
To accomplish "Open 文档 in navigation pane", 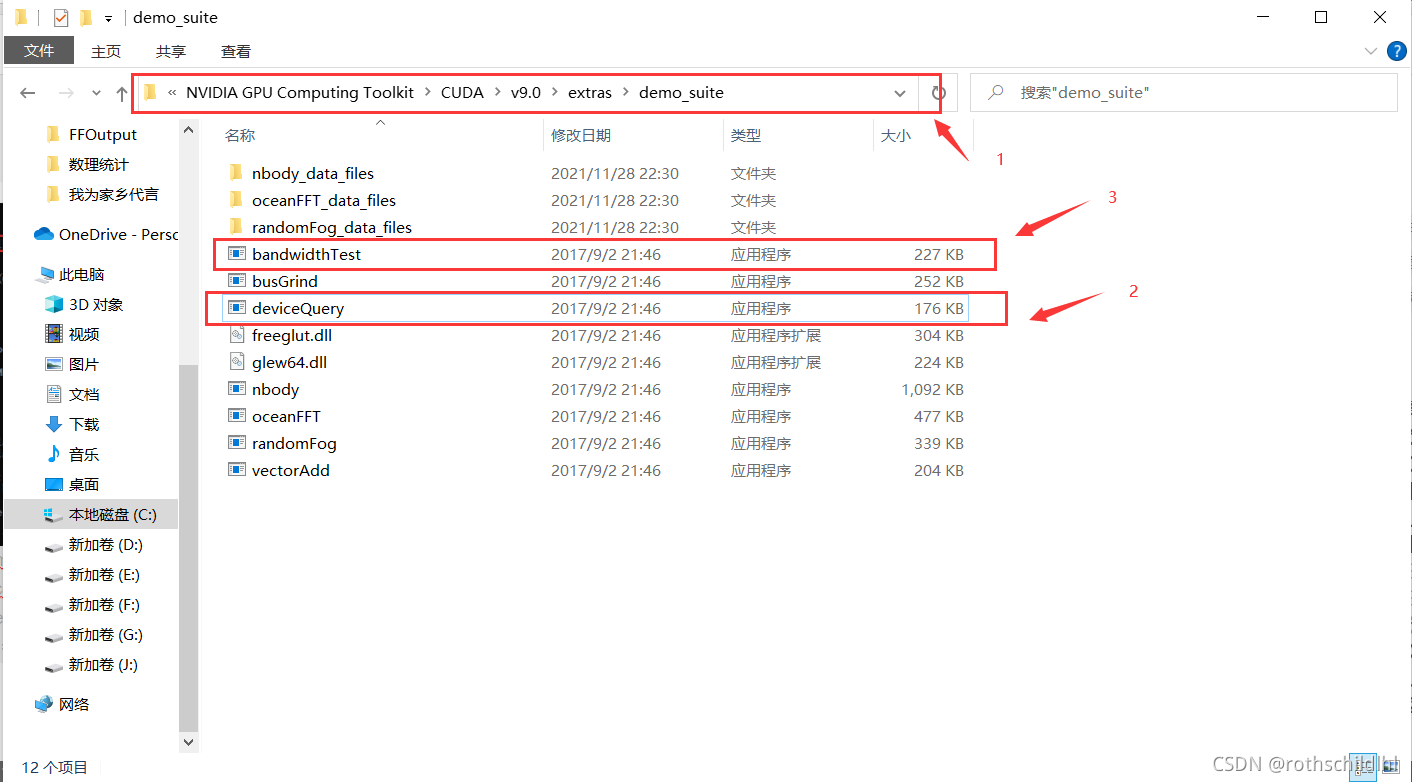I will point(73,394).
